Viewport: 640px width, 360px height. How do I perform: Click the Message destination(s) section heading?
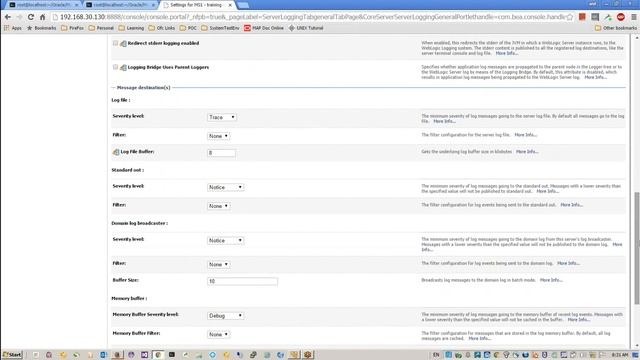coord(143,88)
